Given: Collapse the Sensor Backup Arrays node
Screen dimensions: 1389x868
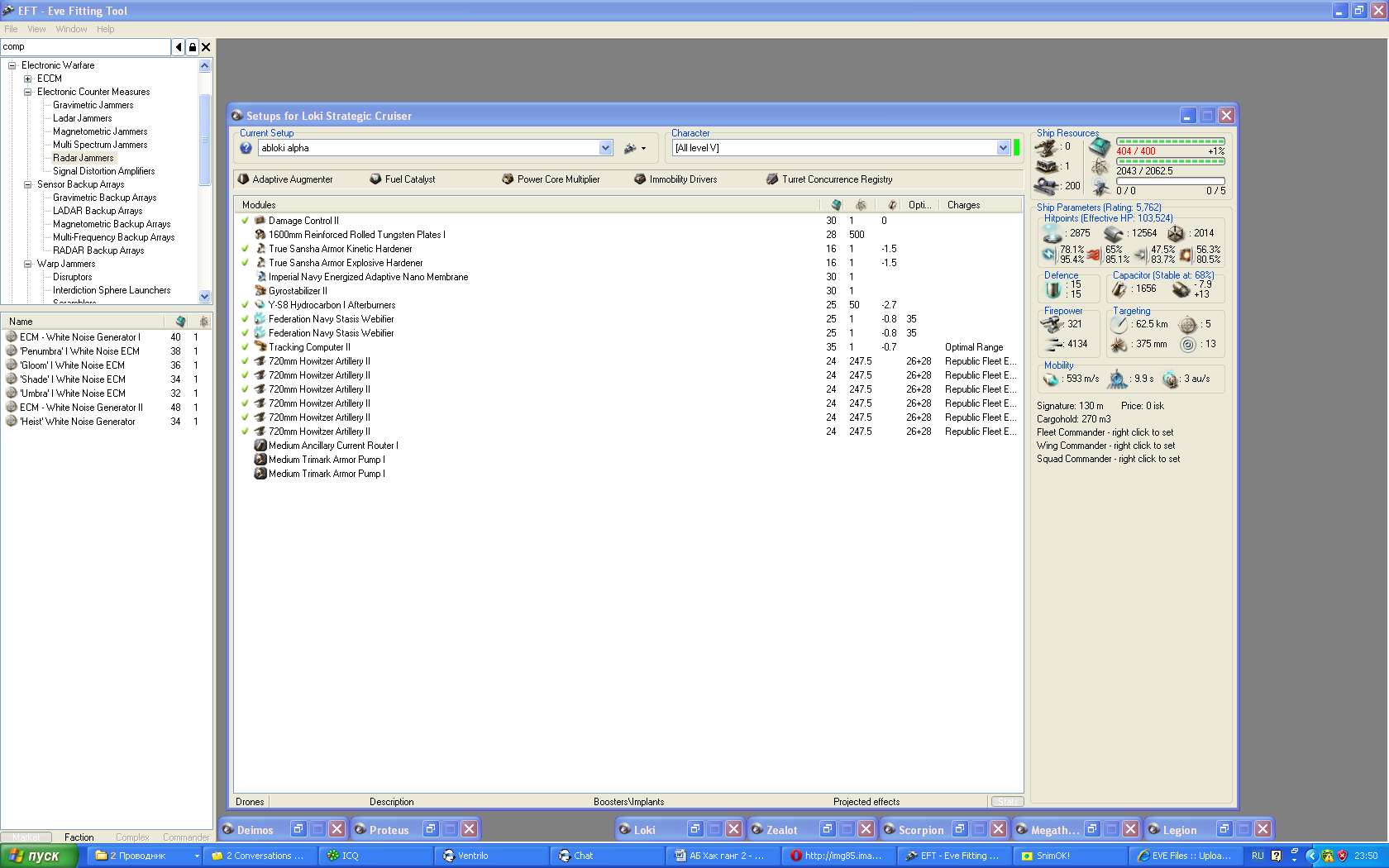Looking at the screenshot, I should point(27,184).
